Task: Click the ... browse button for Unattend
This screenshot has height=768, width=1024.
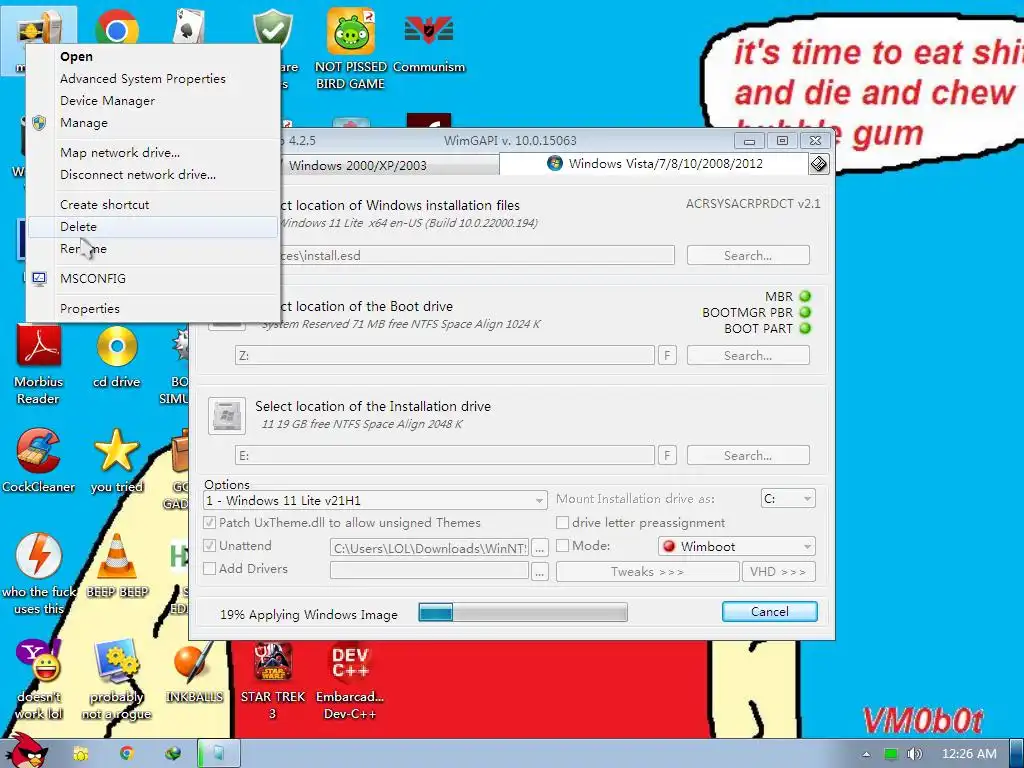Action: click(x=539, y=549)
